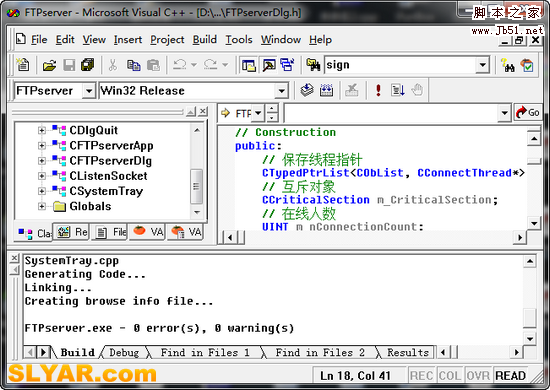
Task: Click the workspace tree scrollbar thumb
Action: 196,186
